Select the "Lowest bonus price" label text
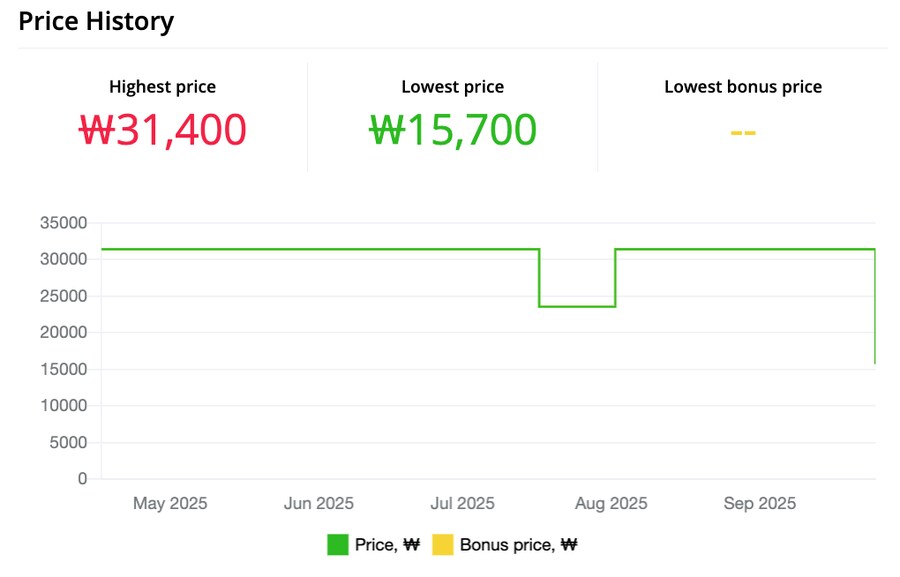The image size is (900, 577). (x=743, y=87)
